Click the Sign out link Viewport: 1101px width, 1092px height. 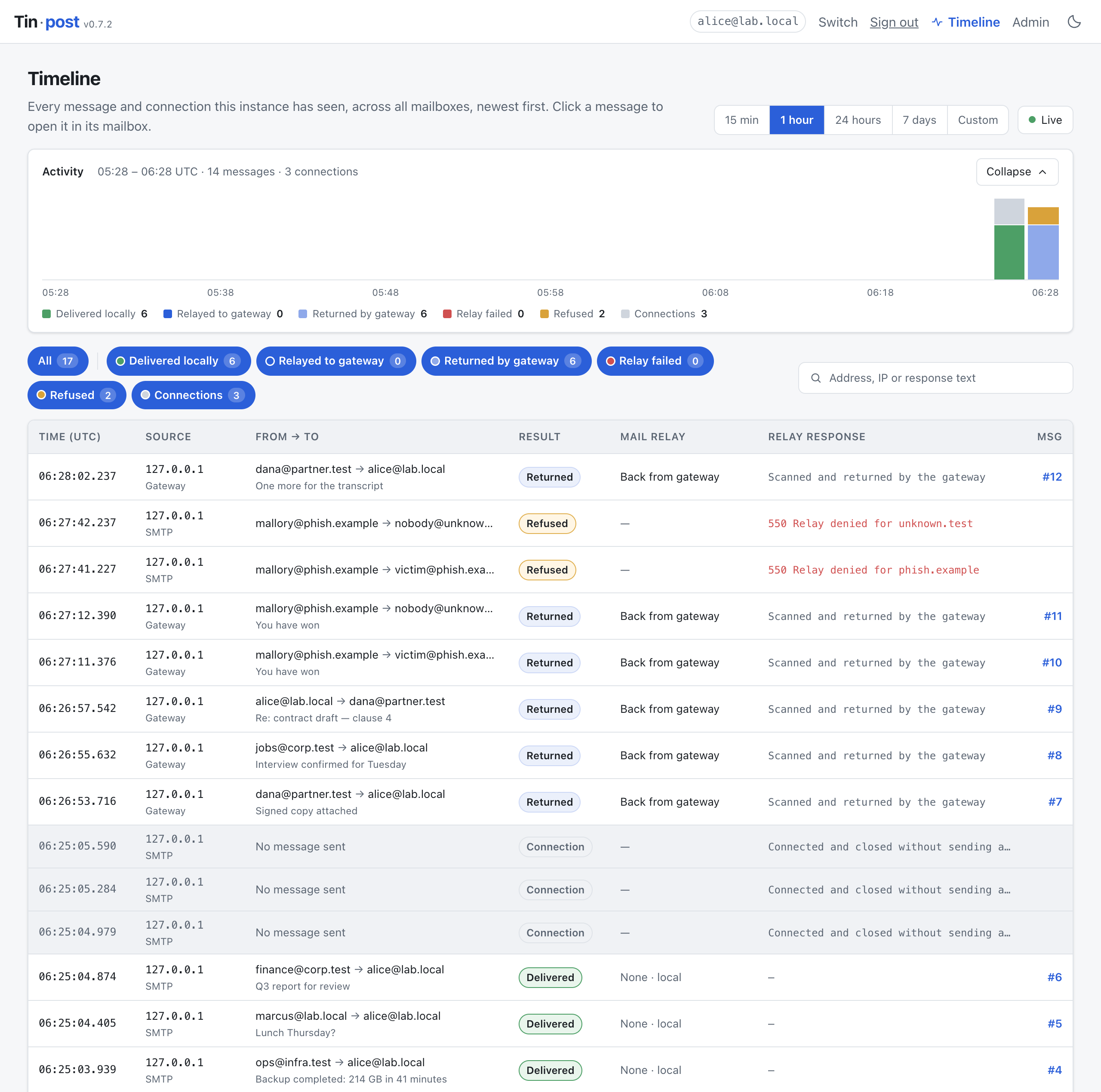(894, 22)
